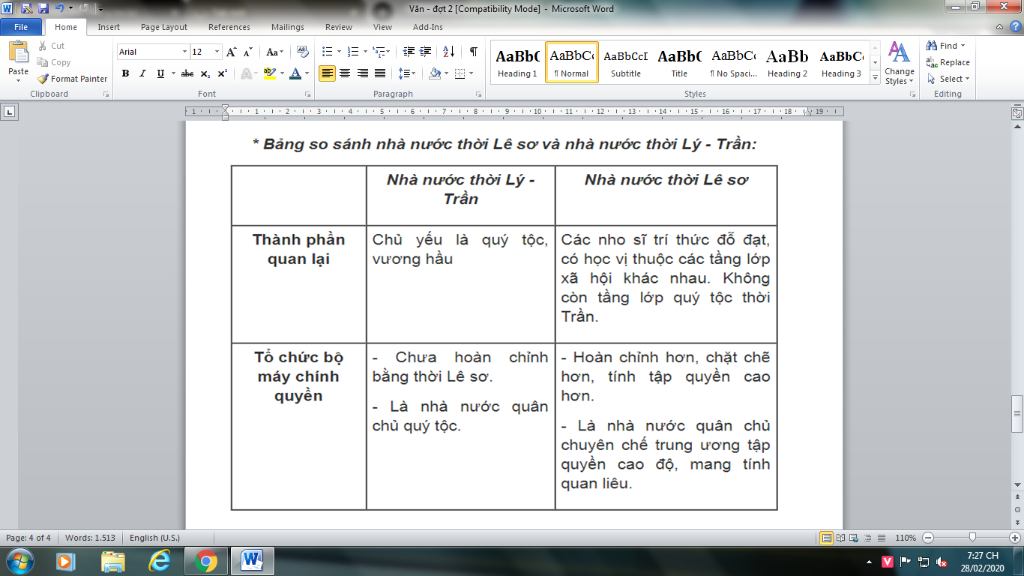Apply Heading 1 style
Screen dimensions: 1024x576
[517, 62]
